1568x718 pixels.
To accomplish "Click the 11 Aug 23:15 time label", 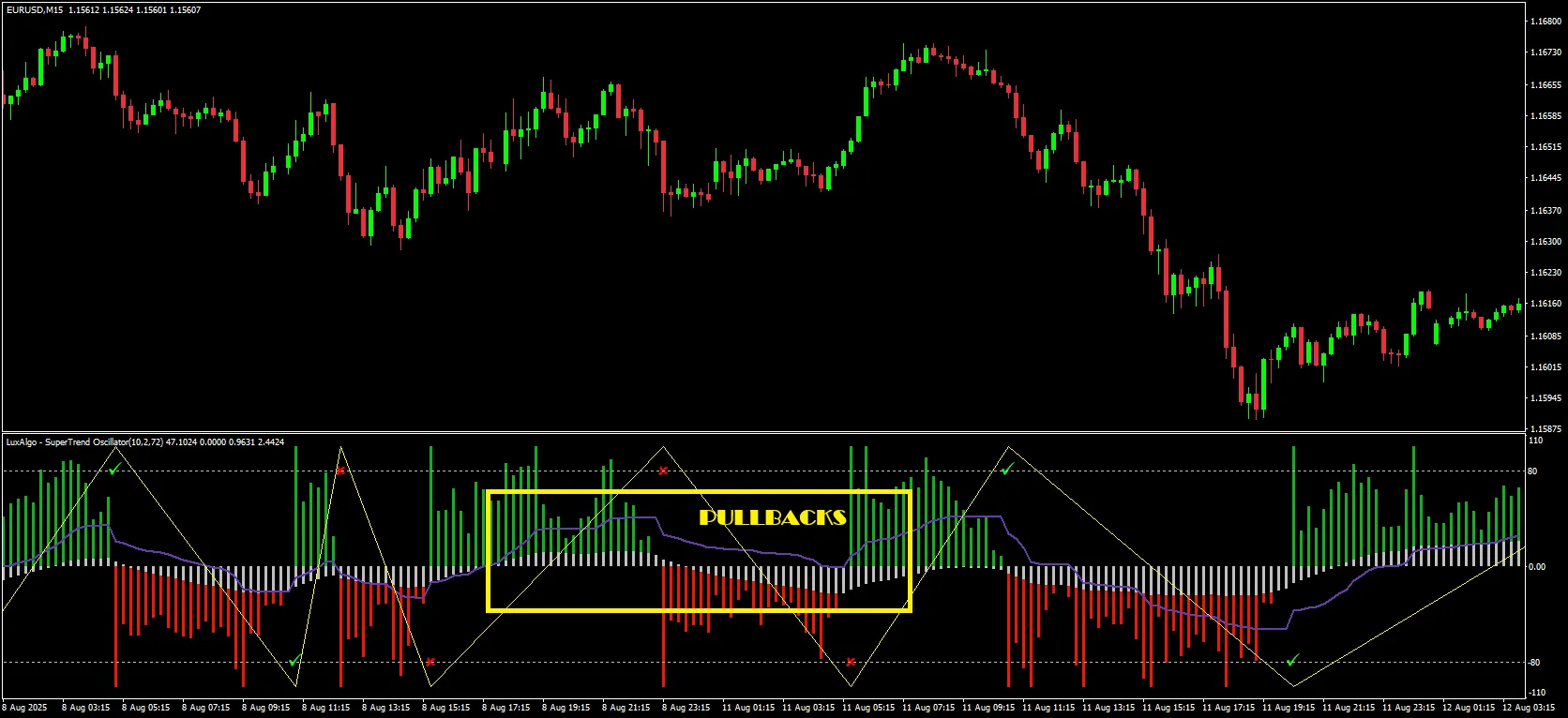I will 1410,708.
